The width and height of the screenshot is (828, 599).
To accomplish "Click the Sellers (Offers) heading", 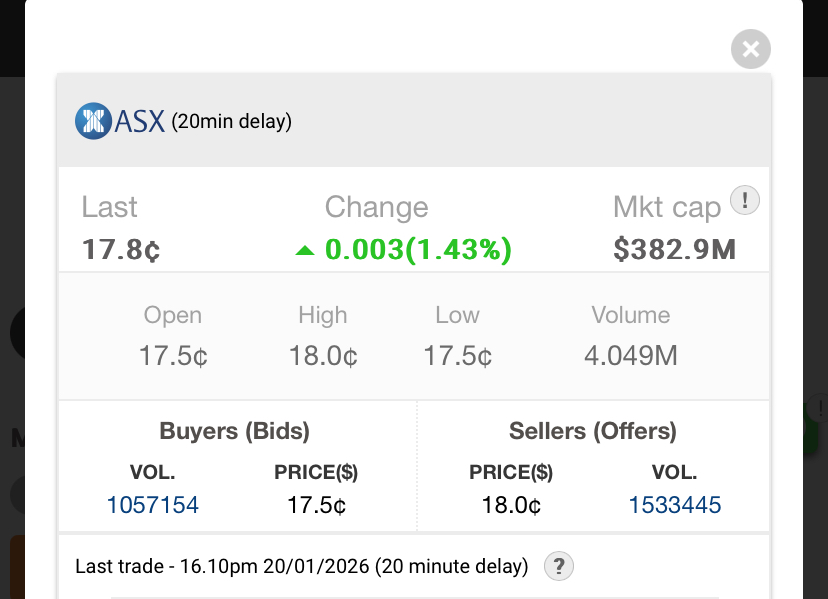I will tap(593, 431).
